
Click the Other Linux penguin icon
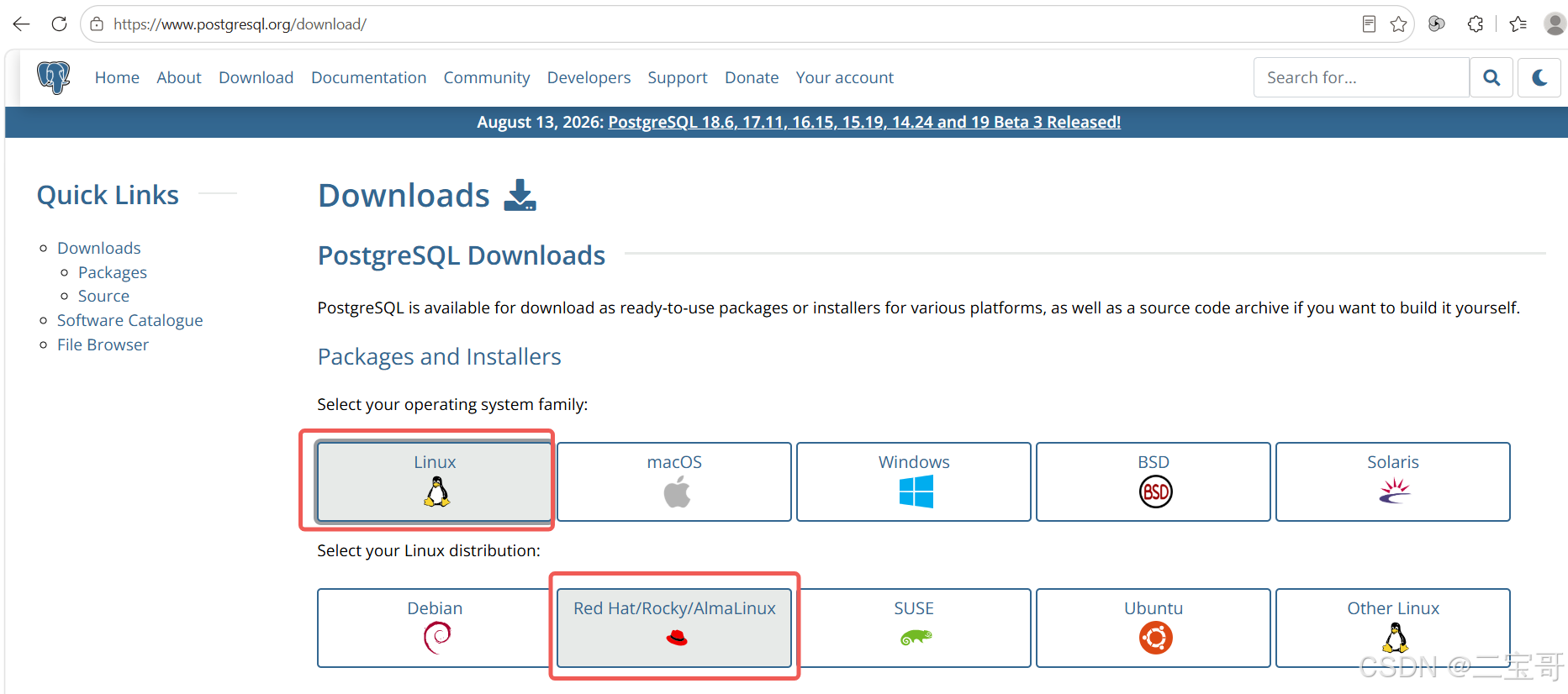(x=1396, y=638)
